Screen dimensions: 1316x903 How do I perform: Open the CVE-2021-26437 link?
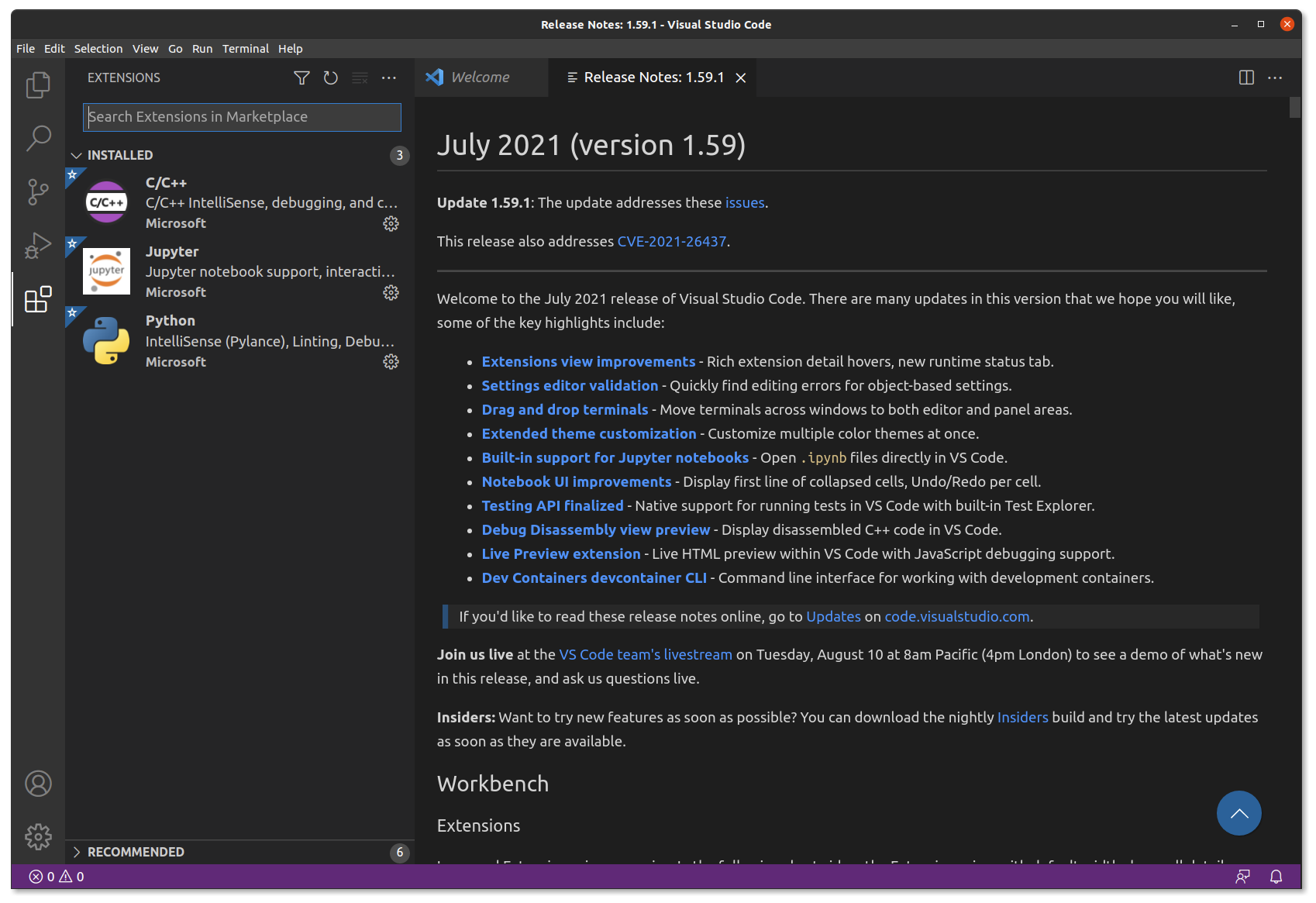point(672,241)
